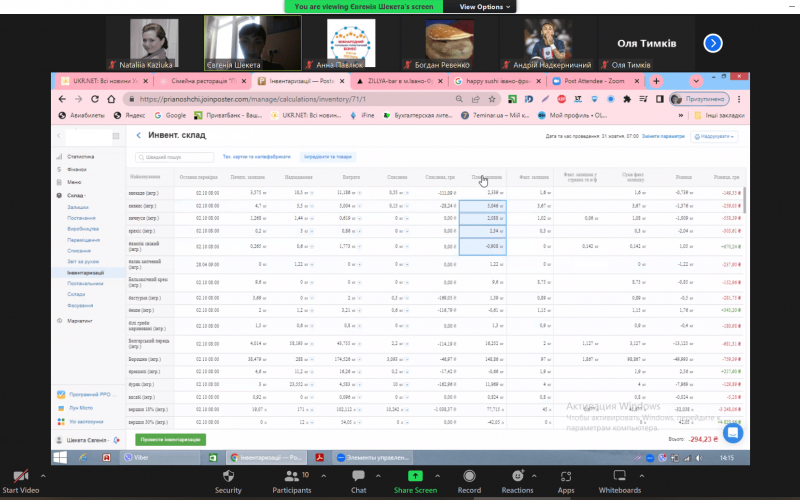
Task: Open the Security shield icon in Zoom
Action: (228, 476)
